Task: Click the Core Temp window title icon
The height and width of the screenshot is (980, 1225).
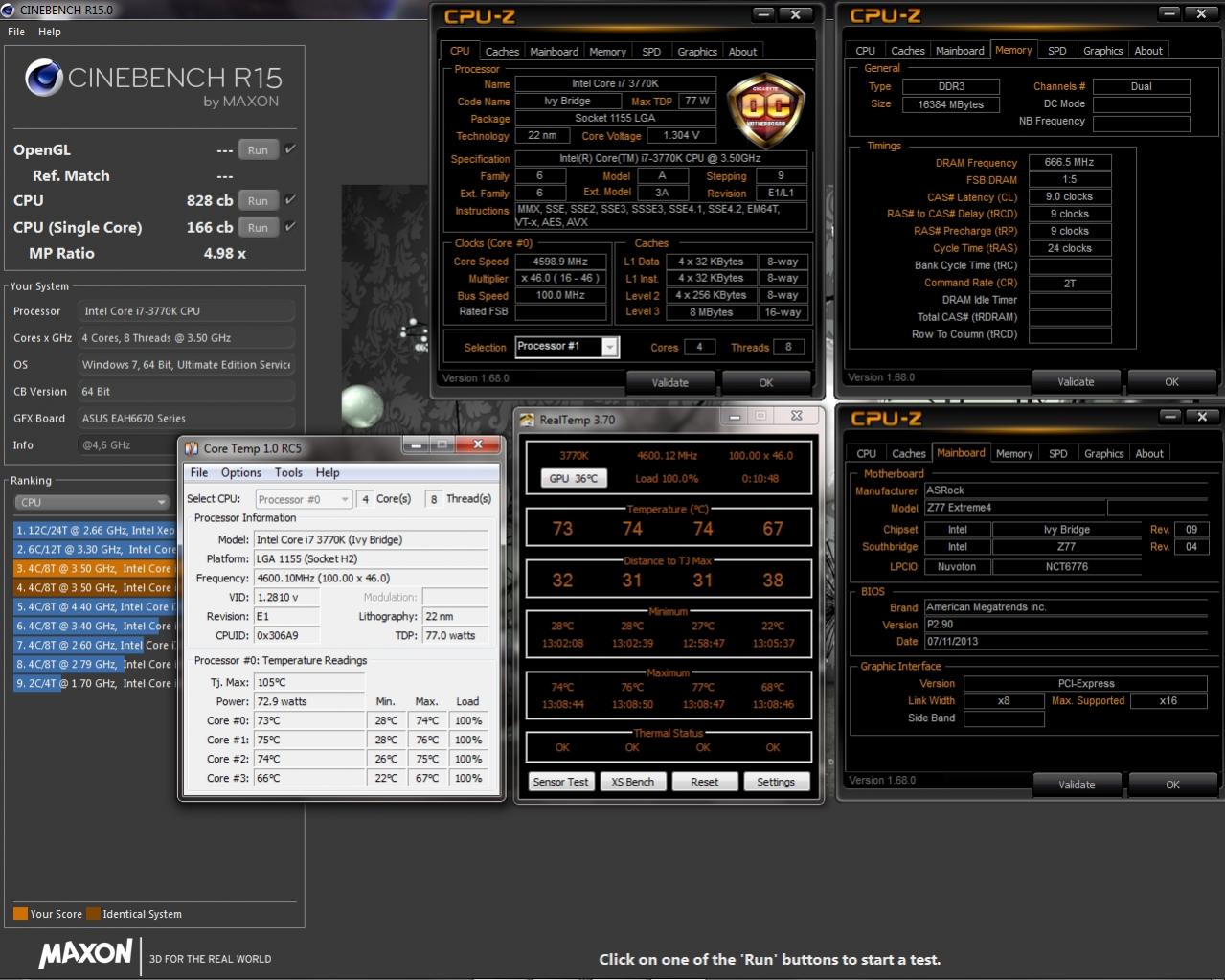Action: (x=192, y=448)
